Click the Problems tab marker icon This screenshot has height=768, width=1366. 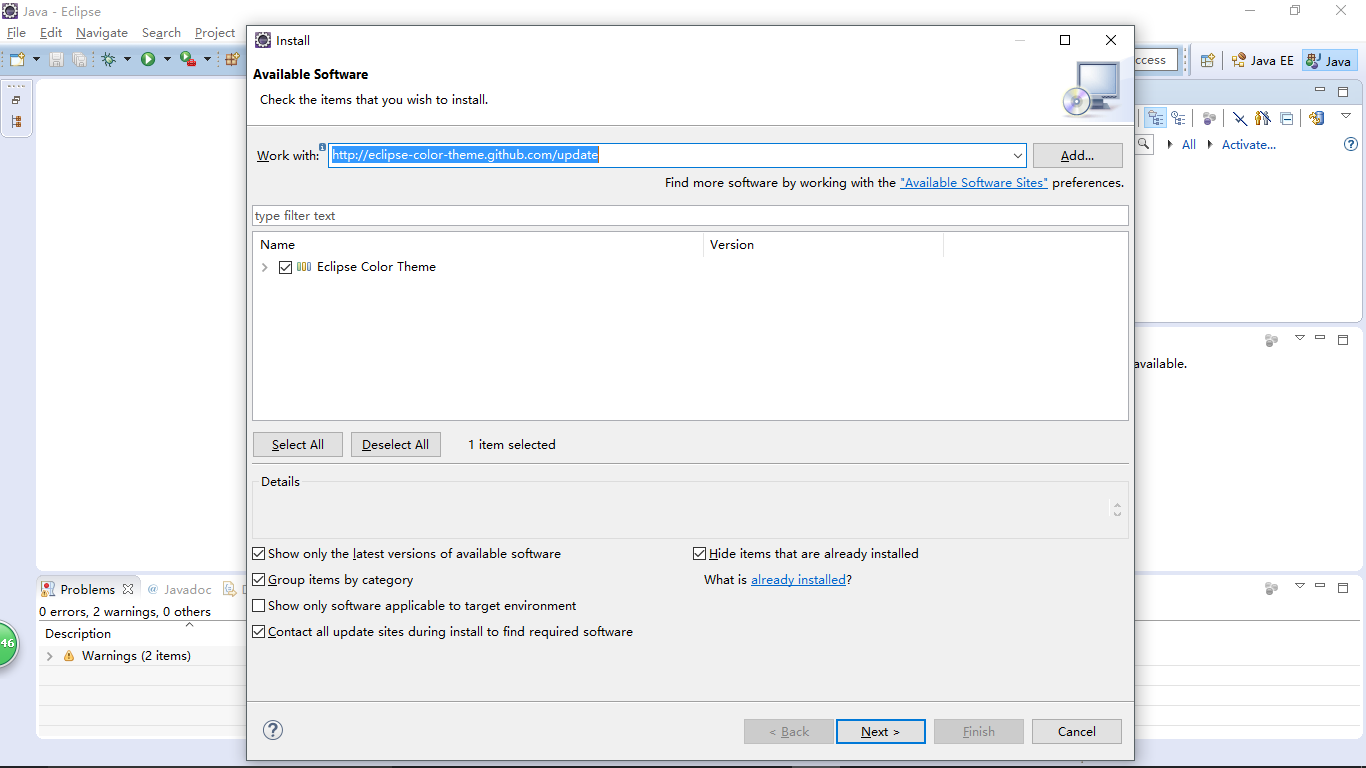click(48, 589)
